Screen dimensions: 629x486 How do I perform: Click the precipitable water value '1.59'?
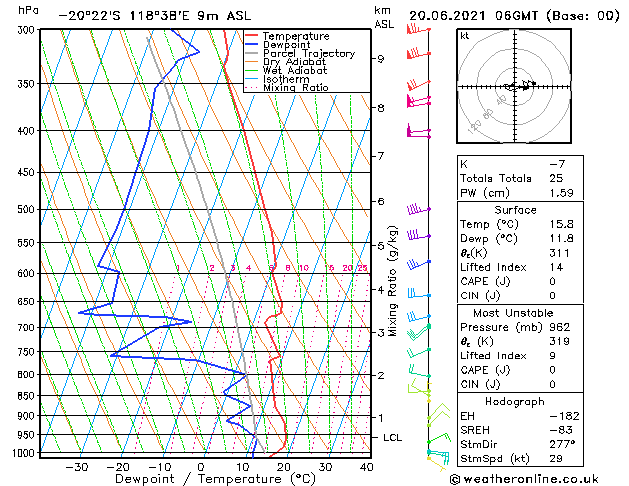coord(562,193)
